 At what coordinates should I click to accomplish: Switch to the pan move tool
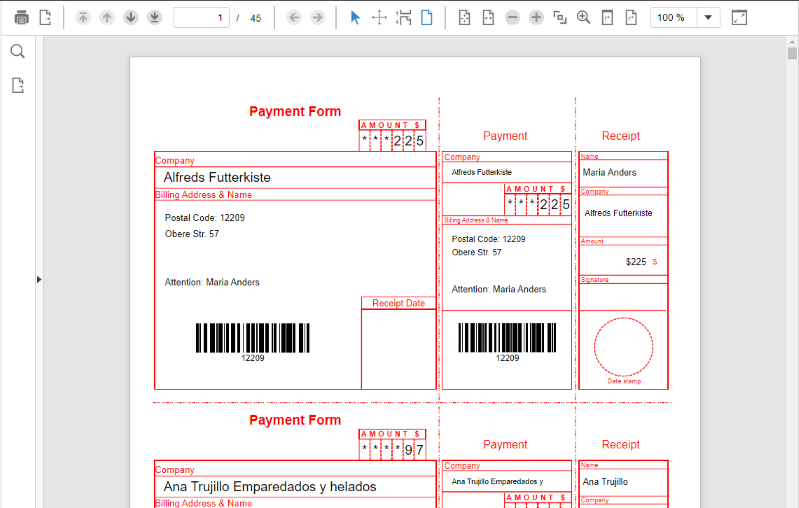pyautogui.click(x=379, y=18)
